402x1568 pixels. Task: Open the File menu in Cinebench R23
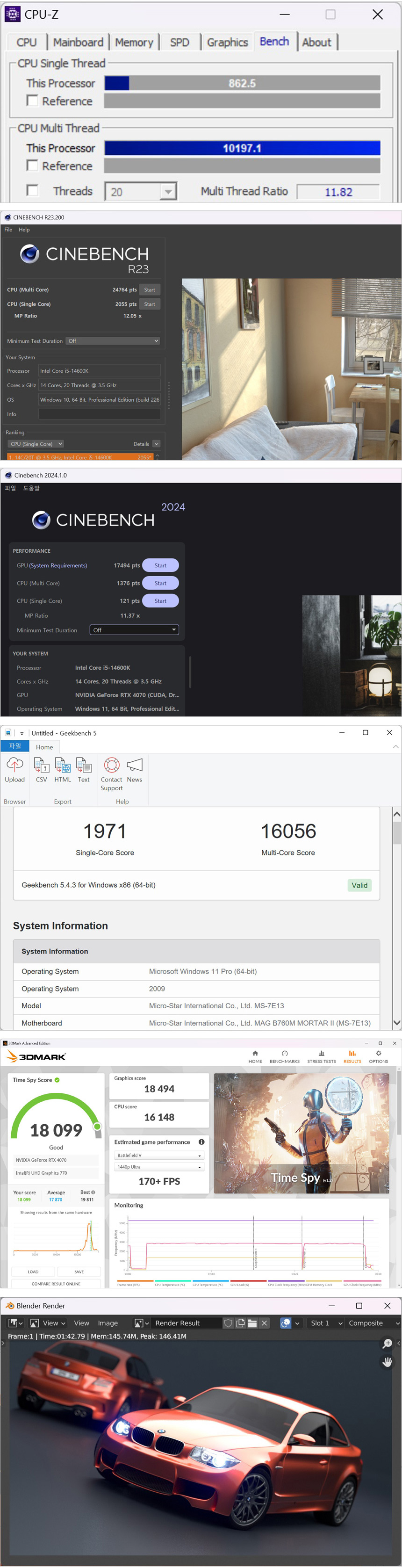click(x=8, y=230)
